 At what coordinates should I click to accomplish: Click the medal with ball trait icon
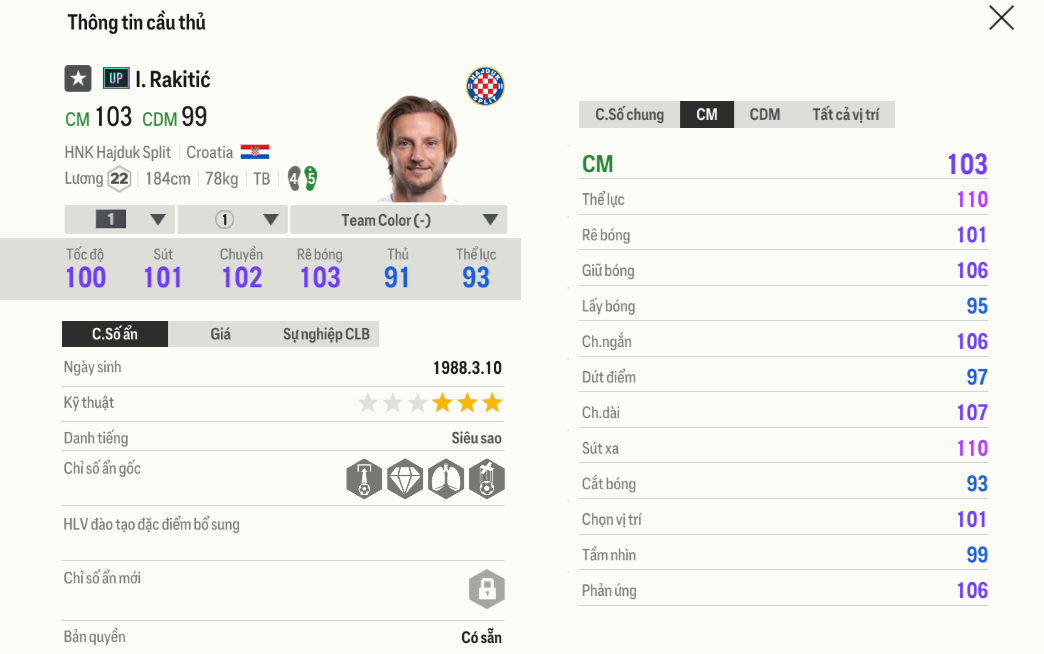tap(486, 478)
